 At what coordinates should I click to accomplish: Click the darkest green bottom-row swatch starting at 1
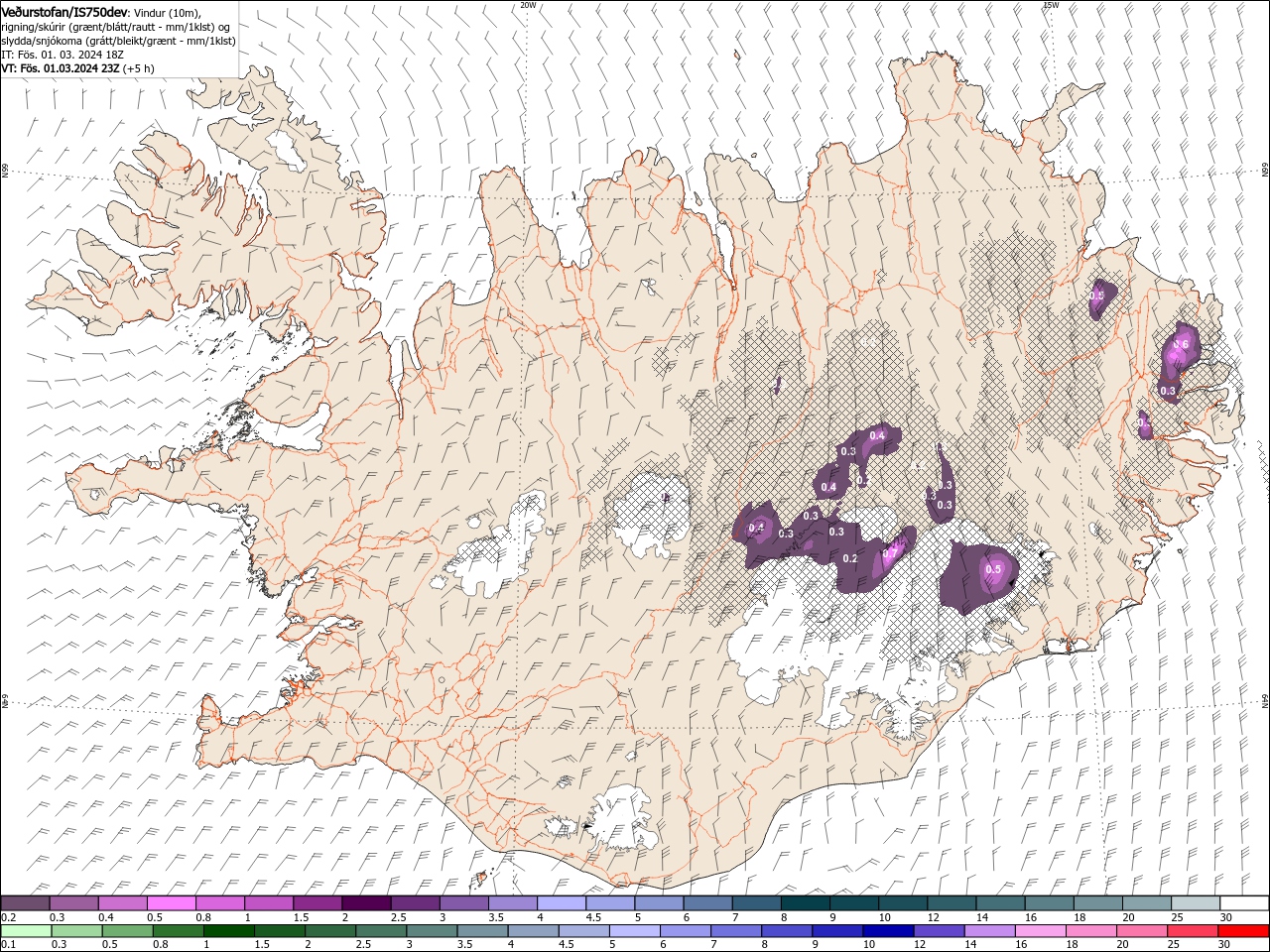(228, 931)
